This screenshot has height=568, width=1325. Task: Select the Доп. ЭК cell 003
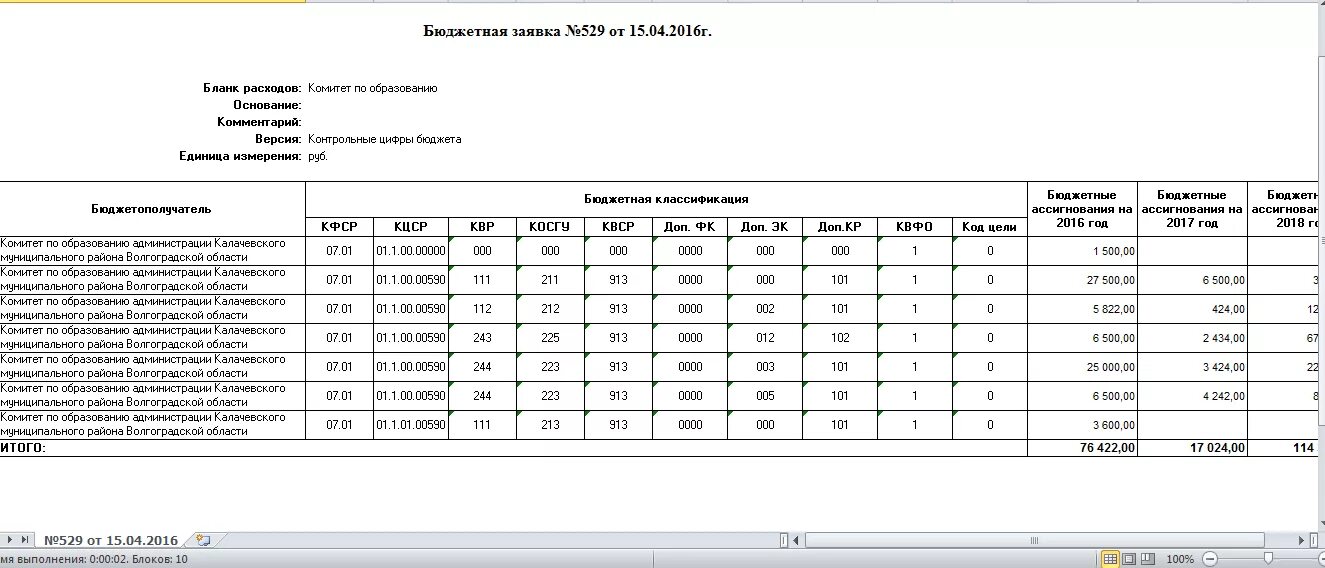click(x=765, y=367)
